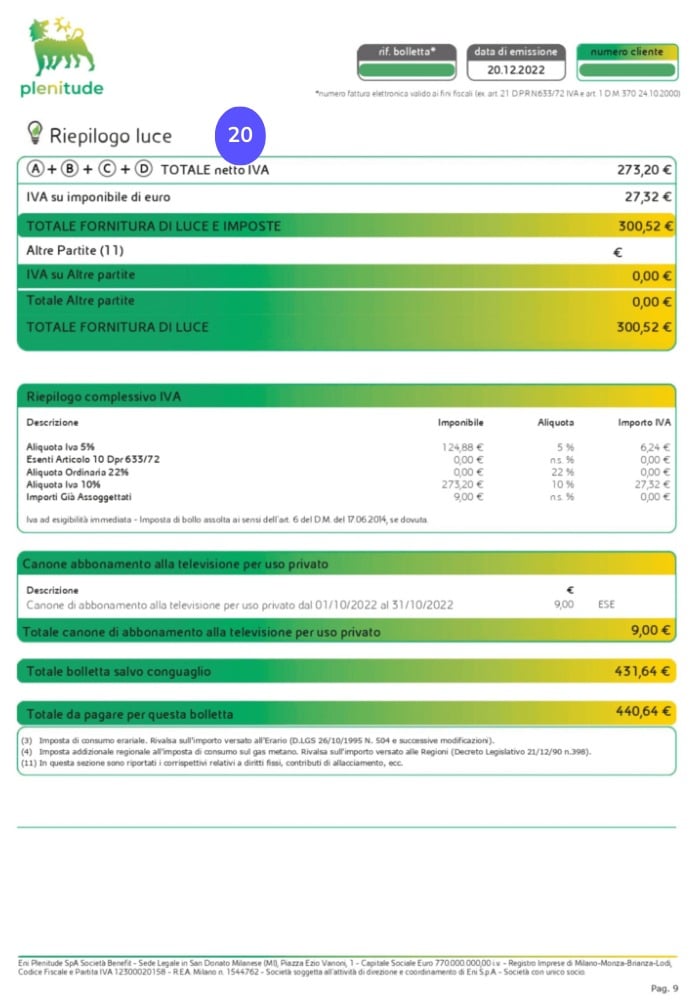Click the Totale da pagare amount 440,64 €
The height and width of the screenshot is (1000, 700).
(x=642, y=712)
